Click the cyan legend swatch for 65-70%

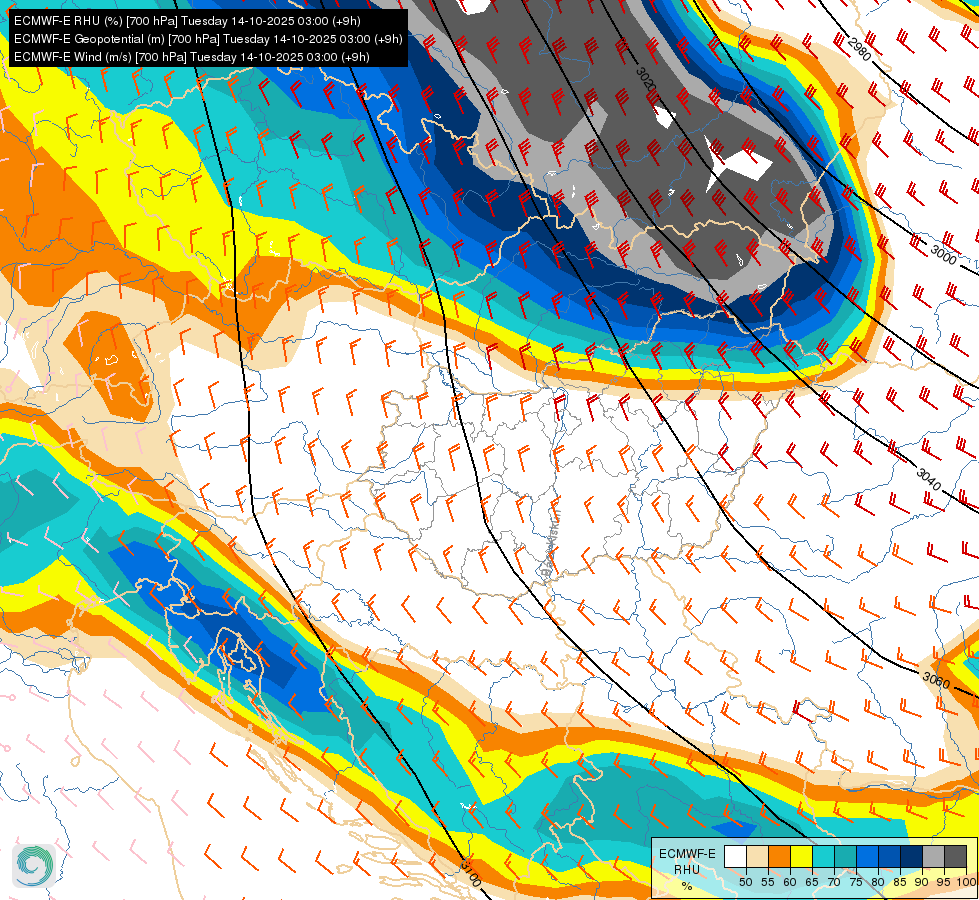coord(824,856)
